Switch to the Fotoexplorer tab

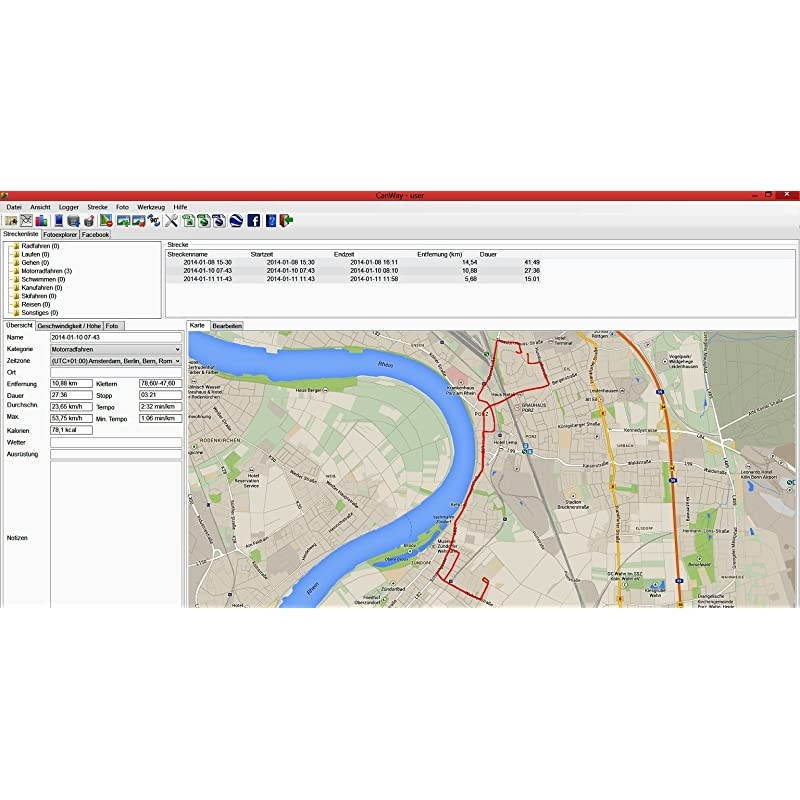pyautogui.click(x=59, y=234)
